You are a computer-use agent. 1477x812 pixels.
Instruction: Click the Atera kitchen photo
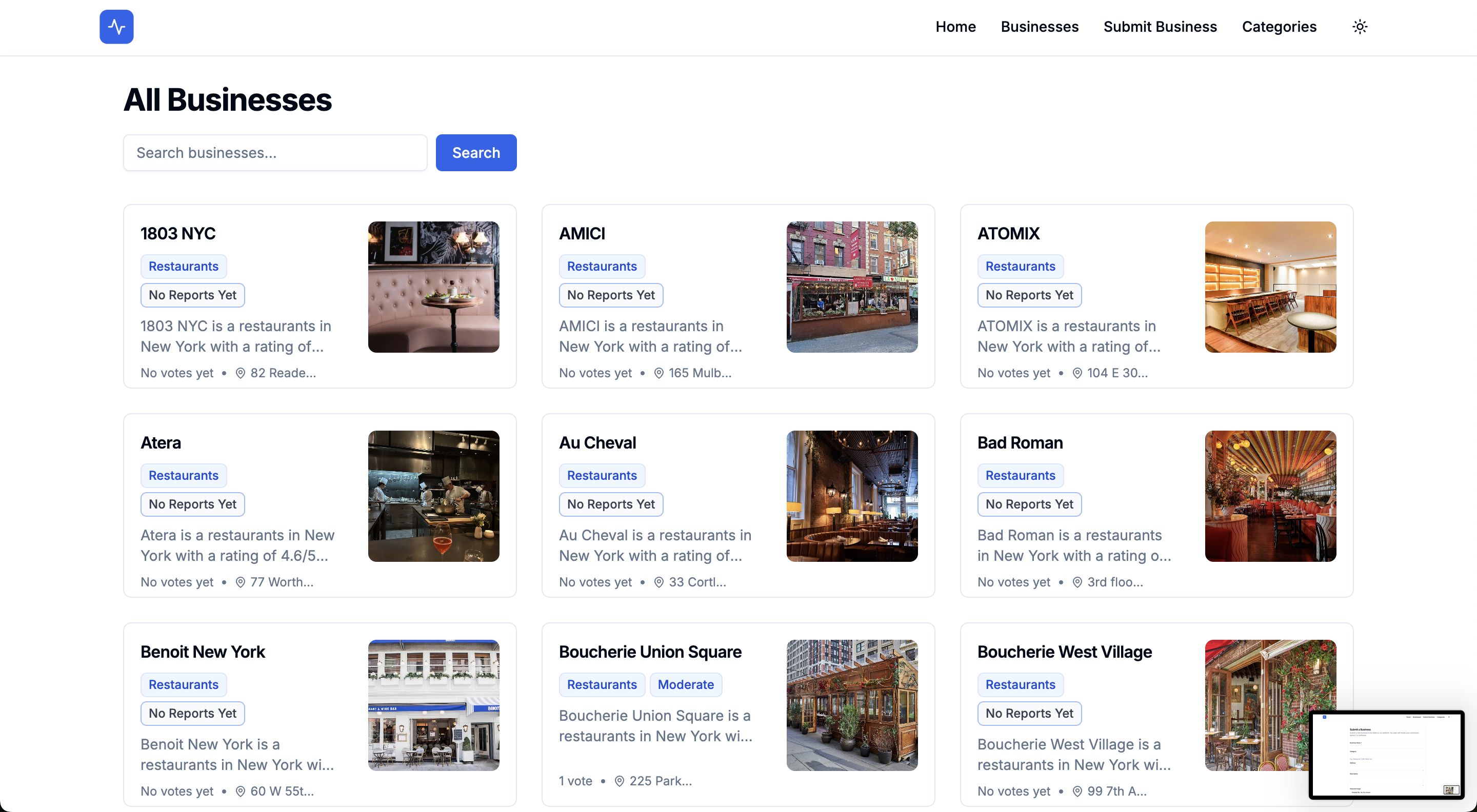pyautogui.click(x=433, y=496)
